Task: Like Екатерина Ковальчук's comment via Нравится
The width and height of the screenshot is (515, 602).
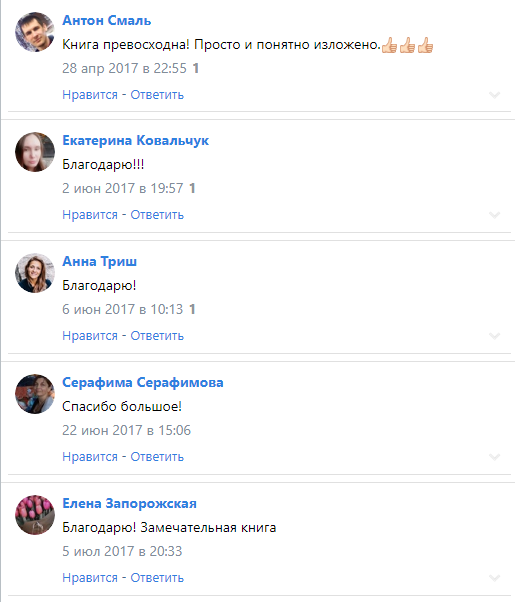Action: pyautogui.click(x=90, y=215)
